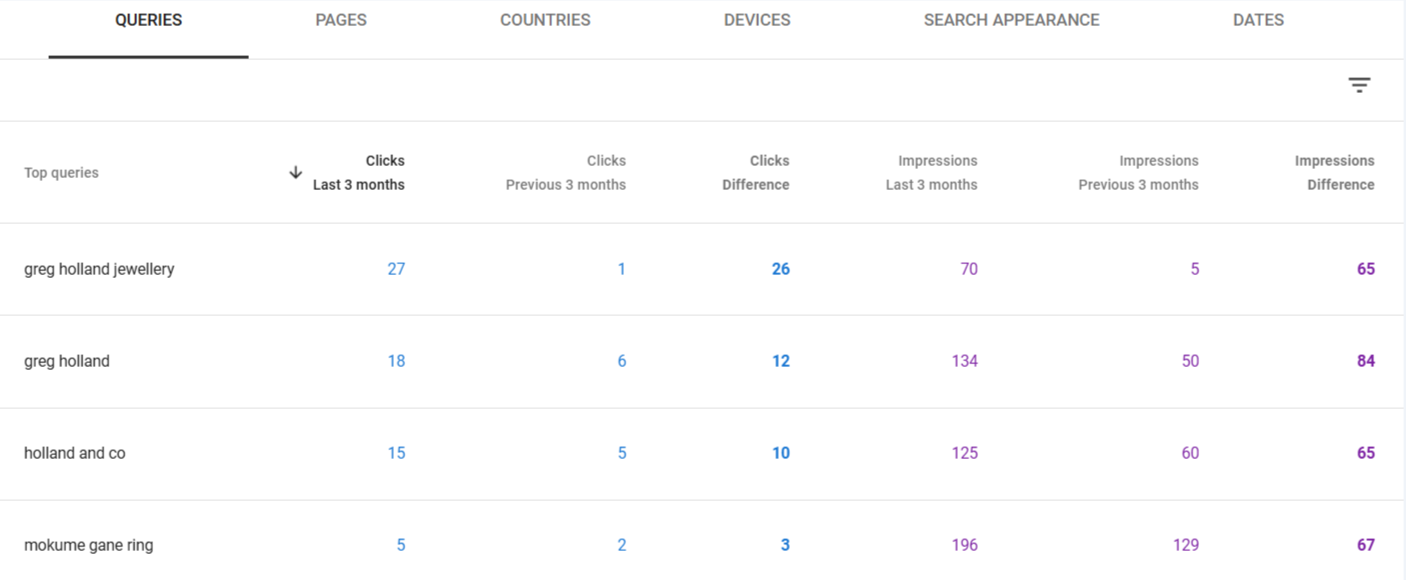Viewport: 1406px width, 580px height.
Task: Sort by Impressions Last 3 months
Action: pyautogui.click(x=932, y=172)
